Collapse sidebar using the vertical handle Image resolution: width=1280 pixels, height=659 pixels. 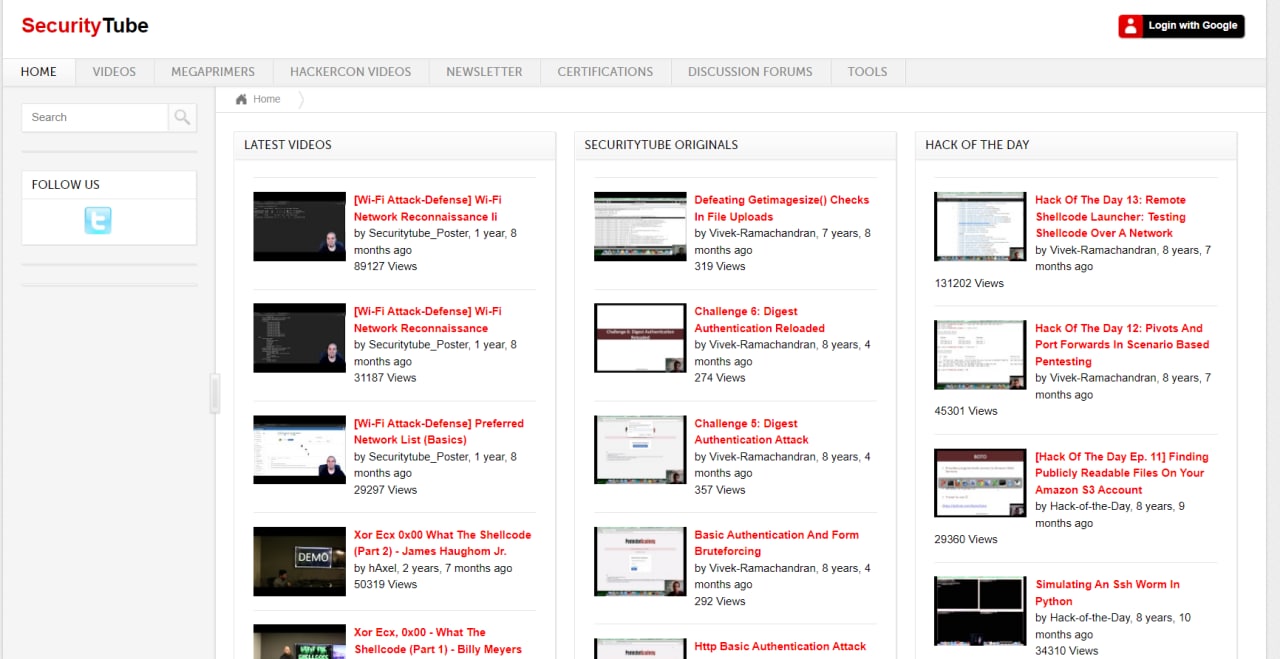[x=214, y=393]
